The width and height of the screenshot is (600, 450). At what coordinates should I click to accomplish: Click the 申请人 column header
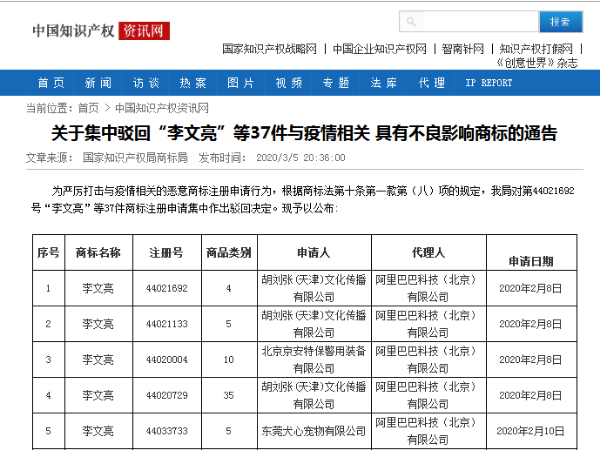314,253
